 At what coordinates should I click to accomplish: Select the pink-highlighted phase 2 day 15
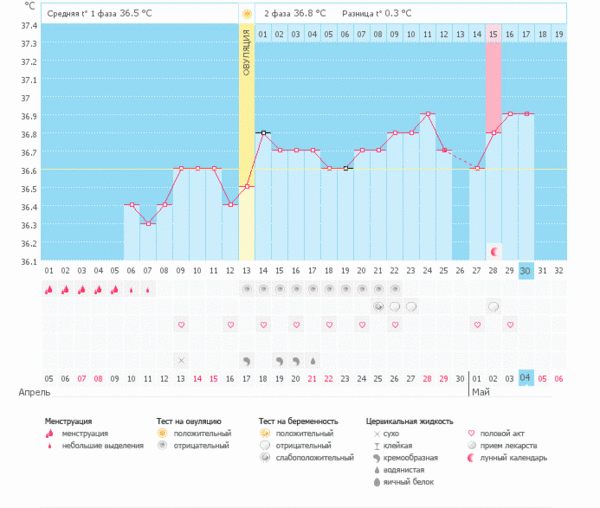[x=493, y=34]
